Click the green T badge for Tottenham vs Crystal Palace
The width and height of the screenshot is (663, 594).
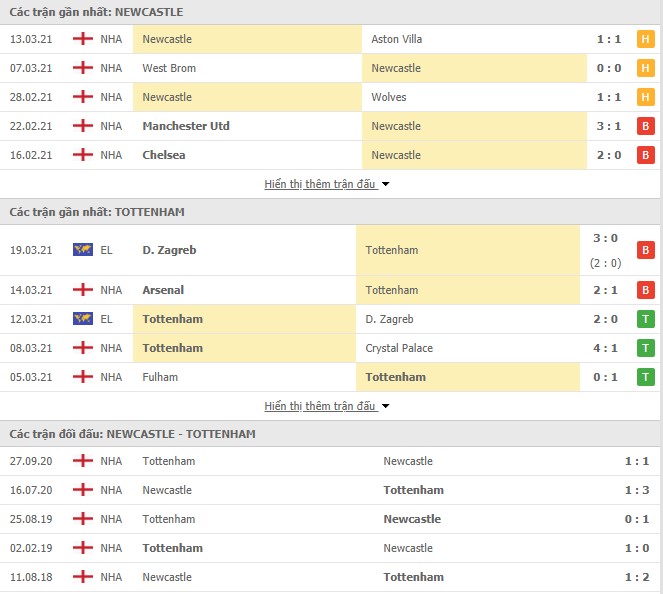645,348
